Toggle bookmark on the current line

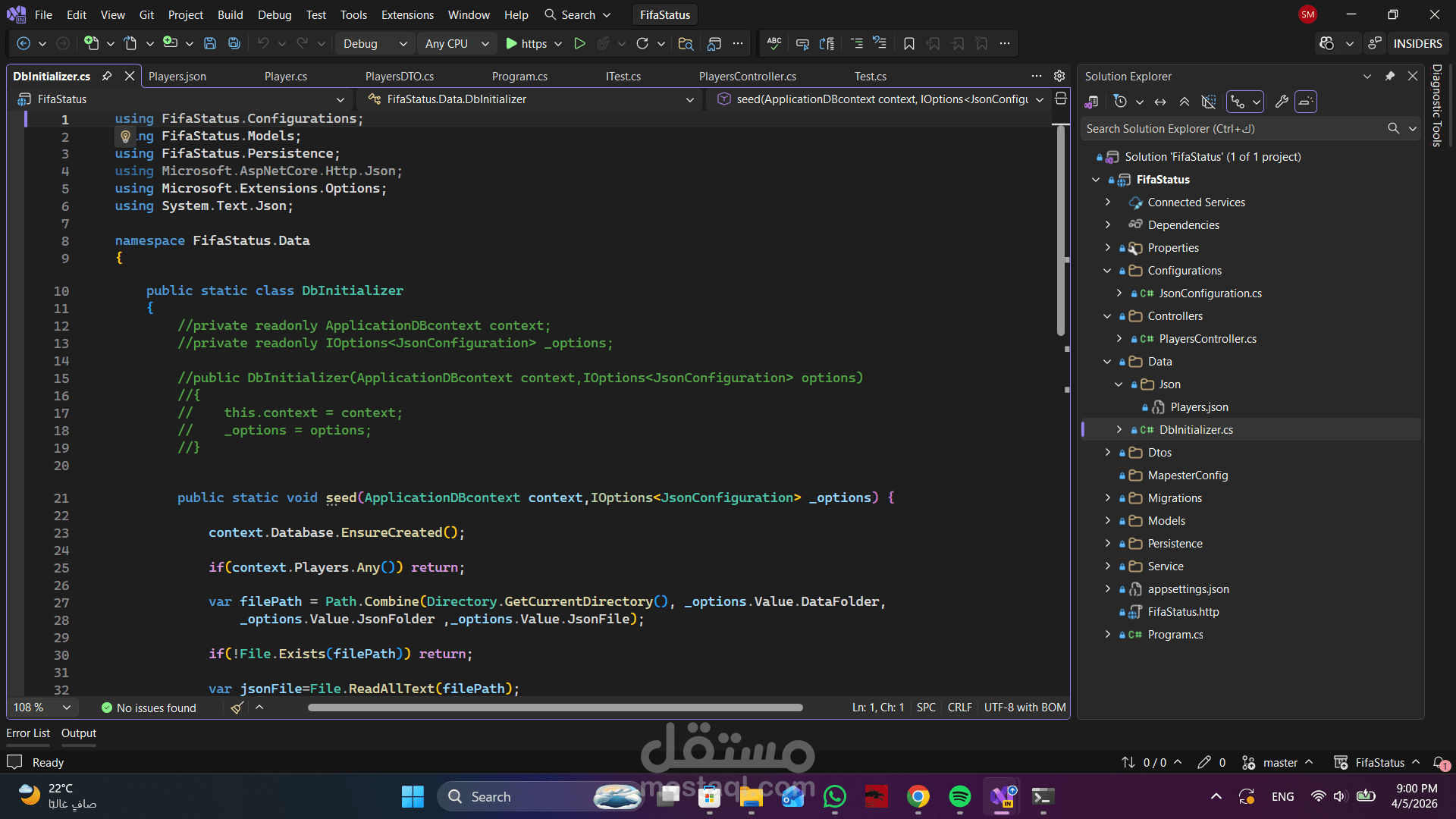908,44
